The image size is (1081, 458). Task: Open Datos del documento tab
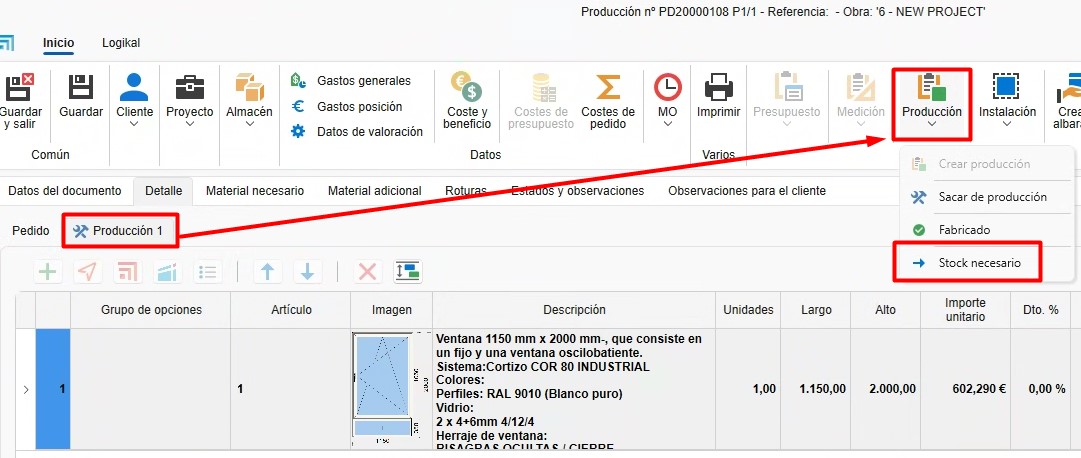point(65,190)
